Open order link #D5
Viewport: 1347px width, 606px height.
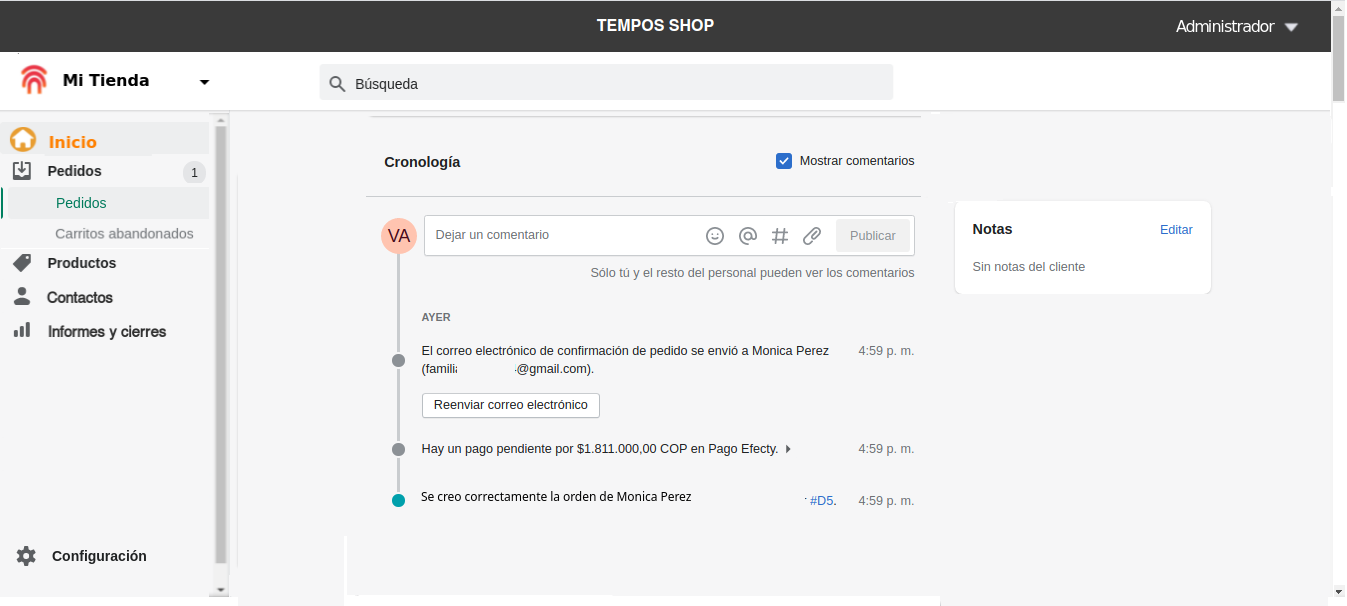[x=821, y=501]
